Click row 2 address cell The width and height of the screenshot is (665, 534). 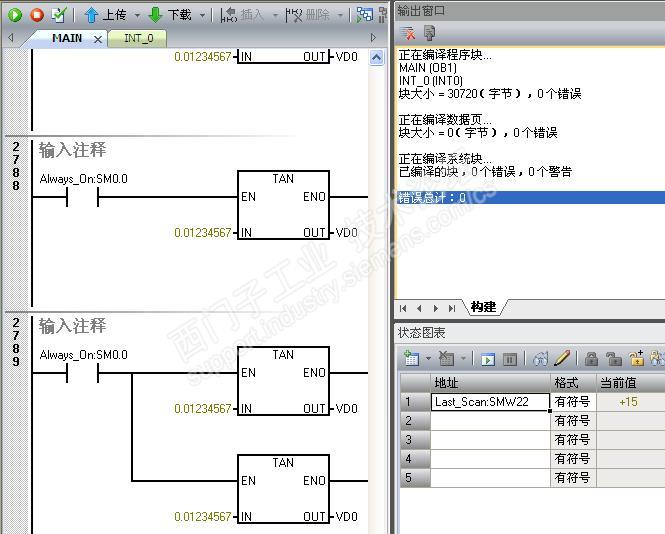pos(490,421)
